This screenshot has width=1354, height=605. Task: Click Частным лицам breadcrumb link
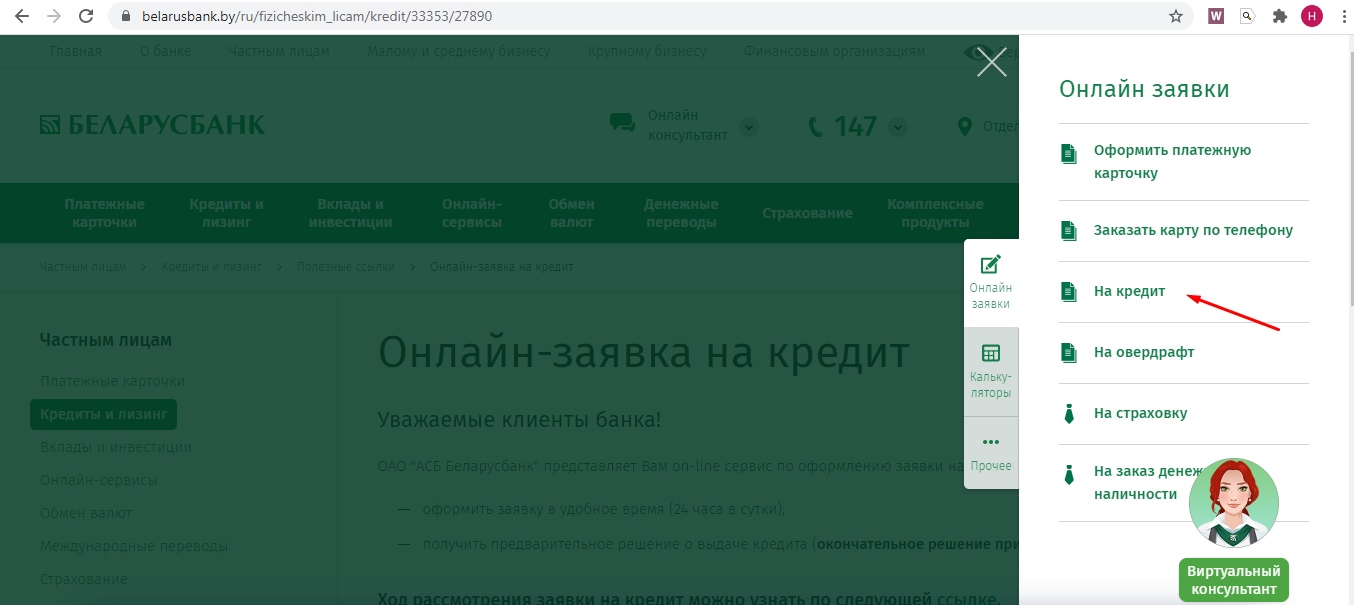(83, 267)
